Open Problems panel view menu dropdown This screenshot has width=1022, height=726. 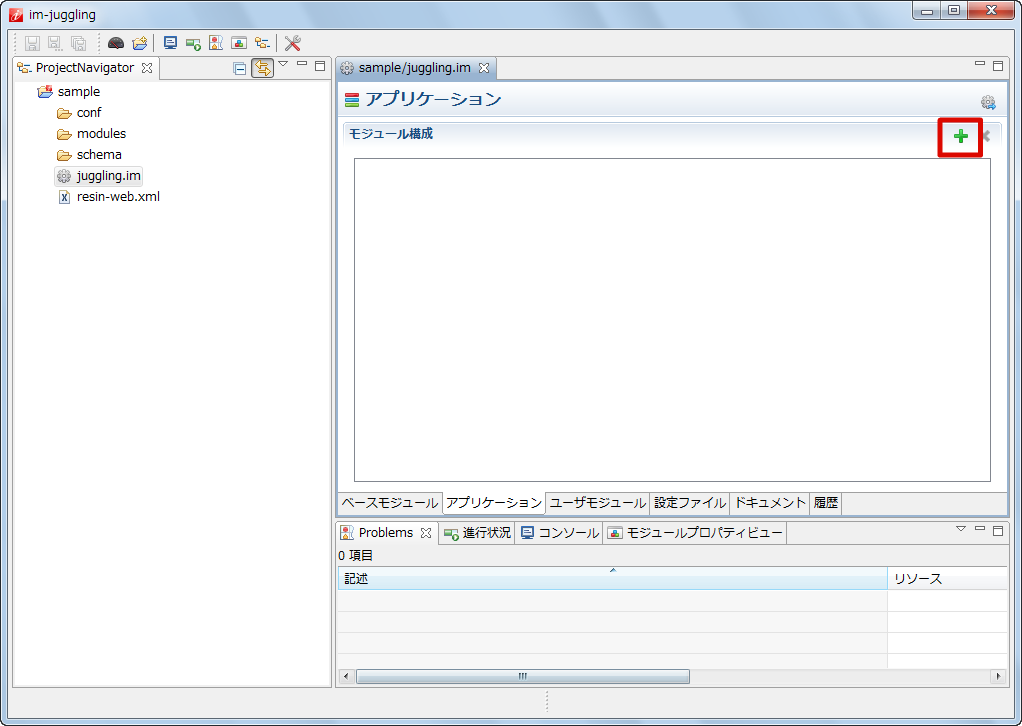960,529
